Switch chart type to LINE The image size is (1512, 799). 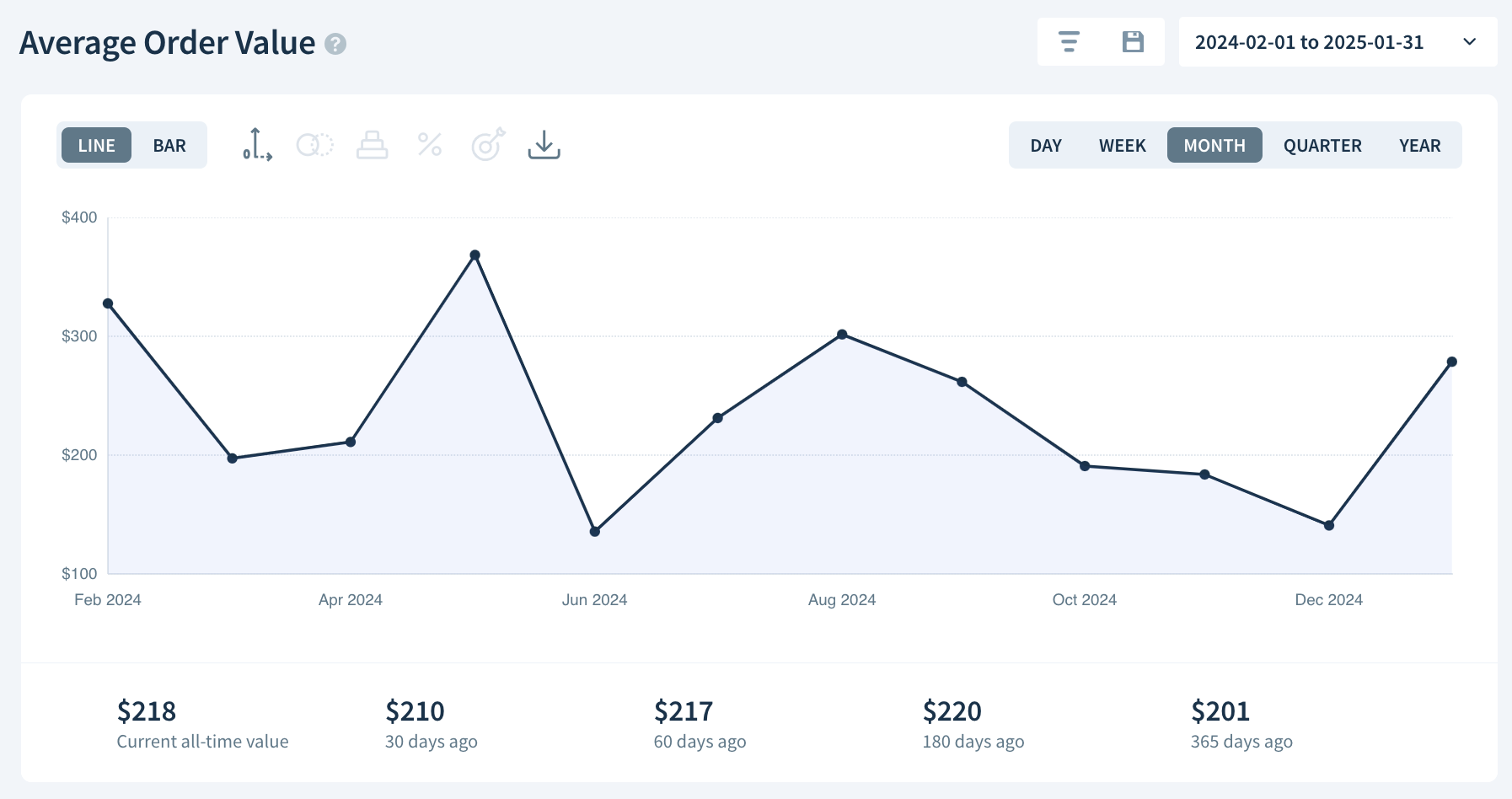click(x=96, y=145)
